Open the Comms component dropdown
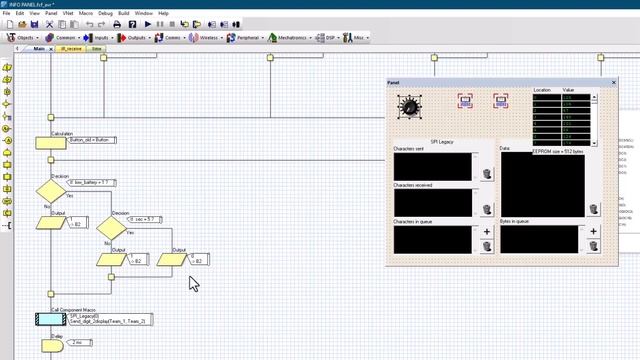The image size is (640, 360). 170,38
